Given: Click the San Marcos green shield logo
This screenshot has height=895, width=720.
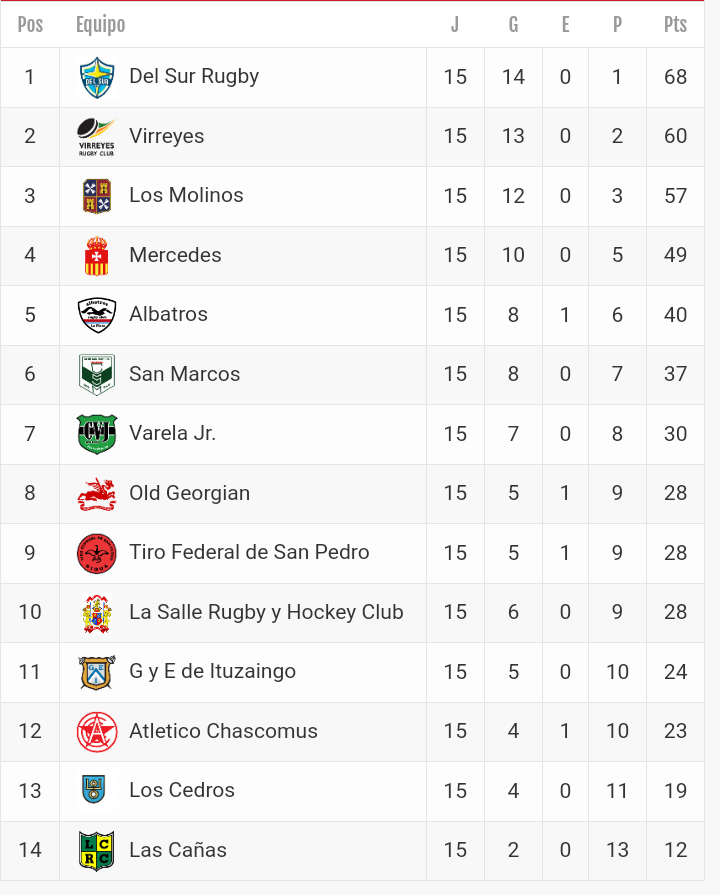Looking at the screenshot, I should tap(97, 375).
